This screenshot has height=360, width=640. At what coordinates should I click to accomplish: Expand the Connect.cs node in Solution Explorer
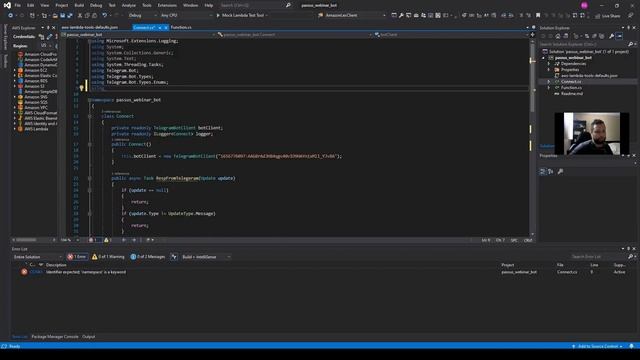[549, 82]
